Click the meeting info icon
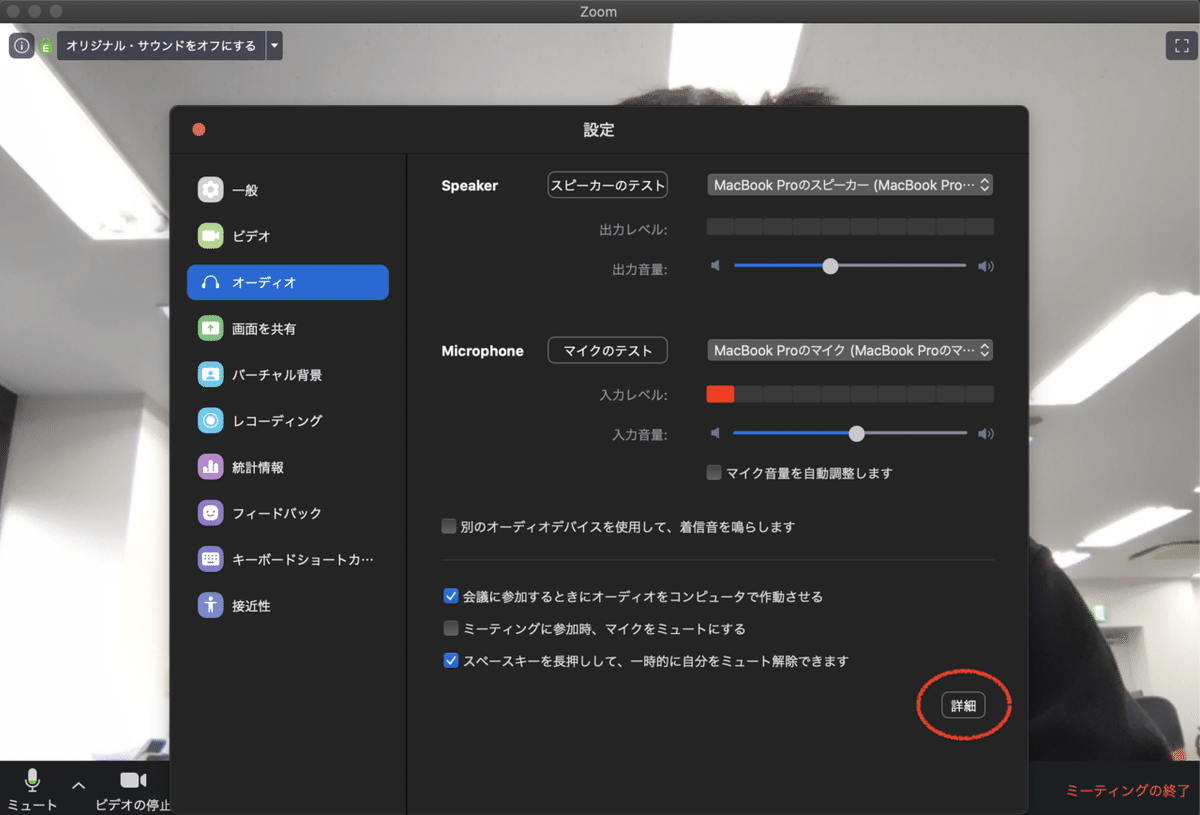The width and height of the screenshot is (1200, 815). [x=22, y=46]
